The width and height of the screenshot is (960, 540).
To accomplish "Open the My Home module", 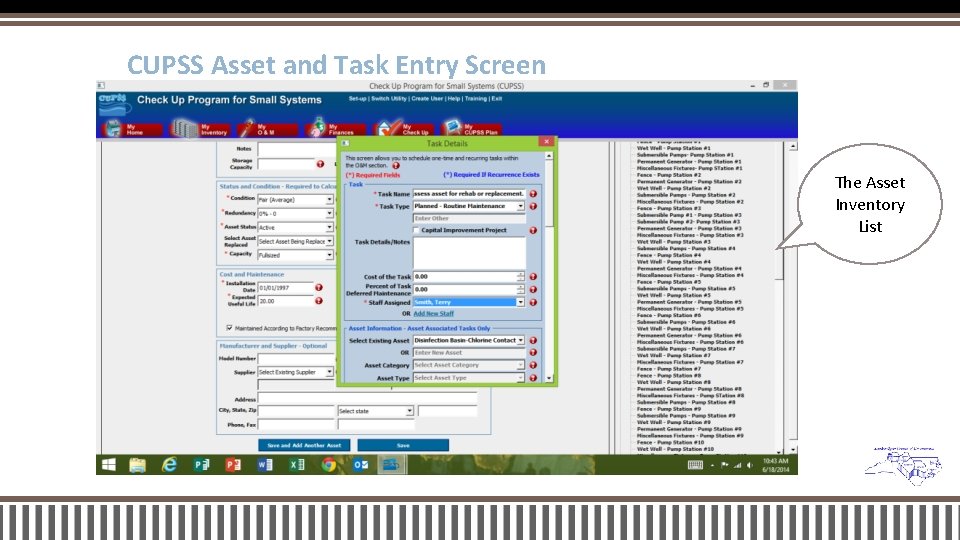I will (132, 129).
